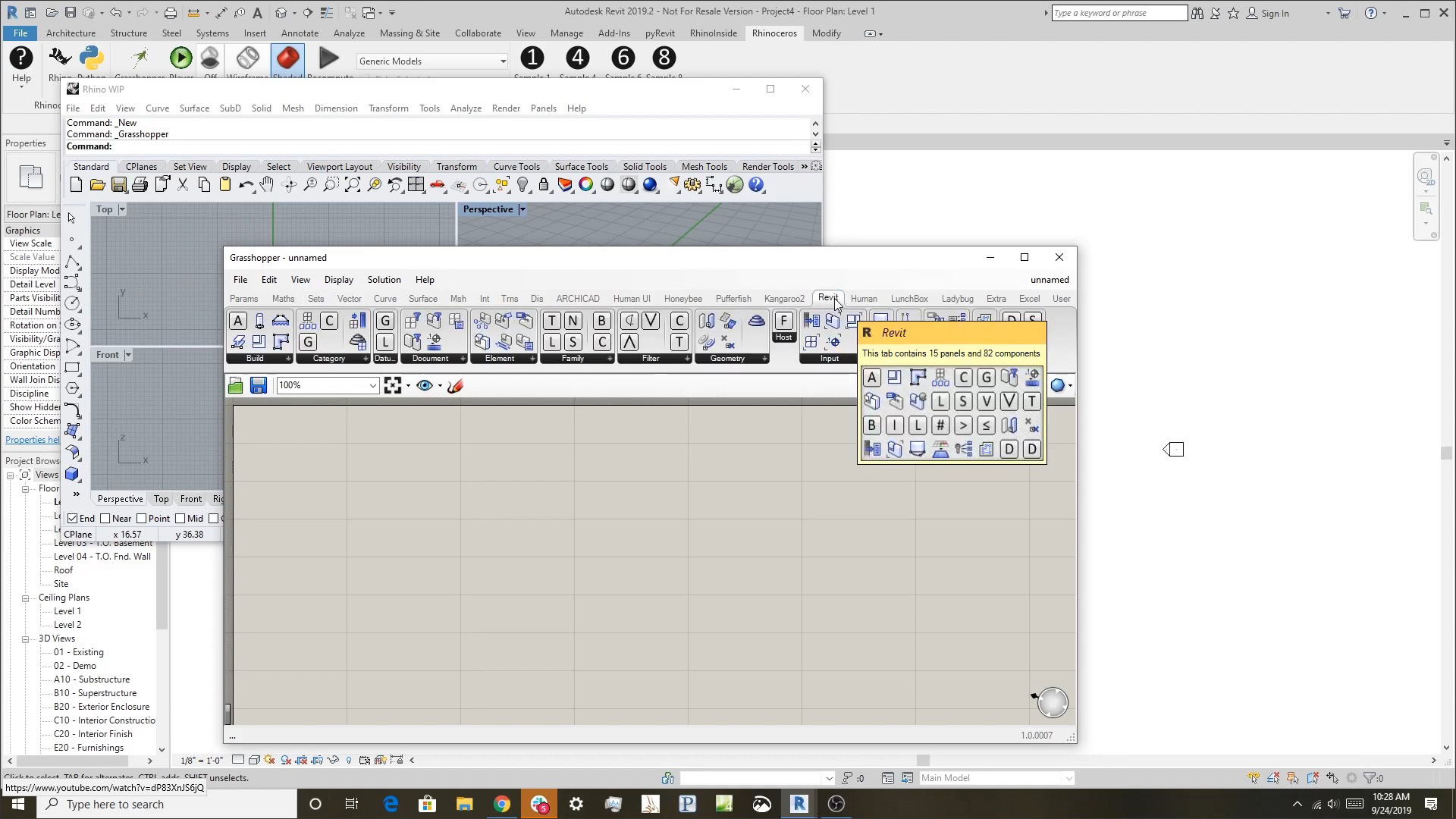Save the Rhino model icon
The height and width of the screenshot is (819, 1456).
118,185
